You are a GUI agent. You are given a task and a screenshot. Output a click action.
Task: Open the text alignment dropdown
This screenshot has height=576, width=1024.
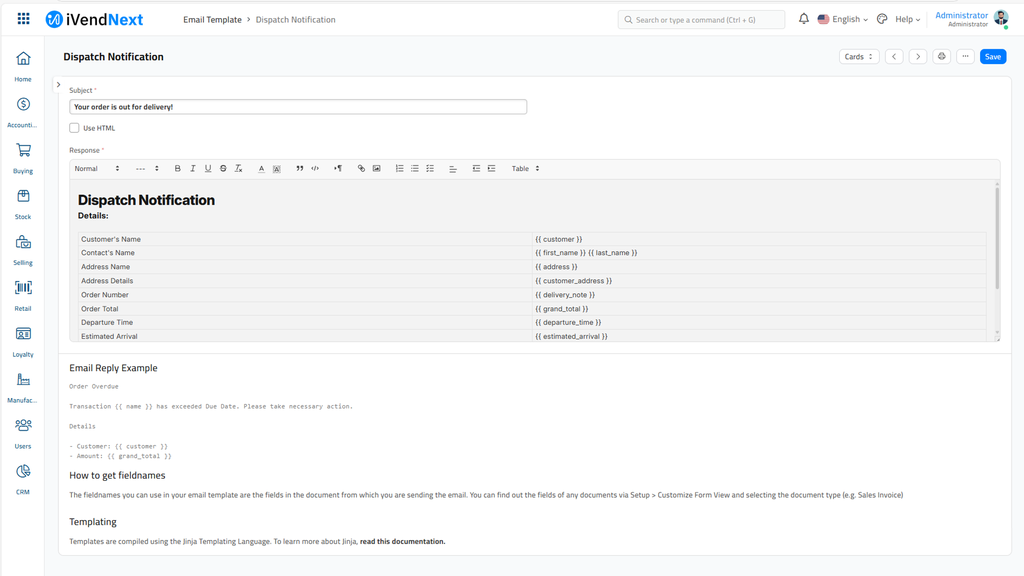pyautogui.click(x=453, y=168)
